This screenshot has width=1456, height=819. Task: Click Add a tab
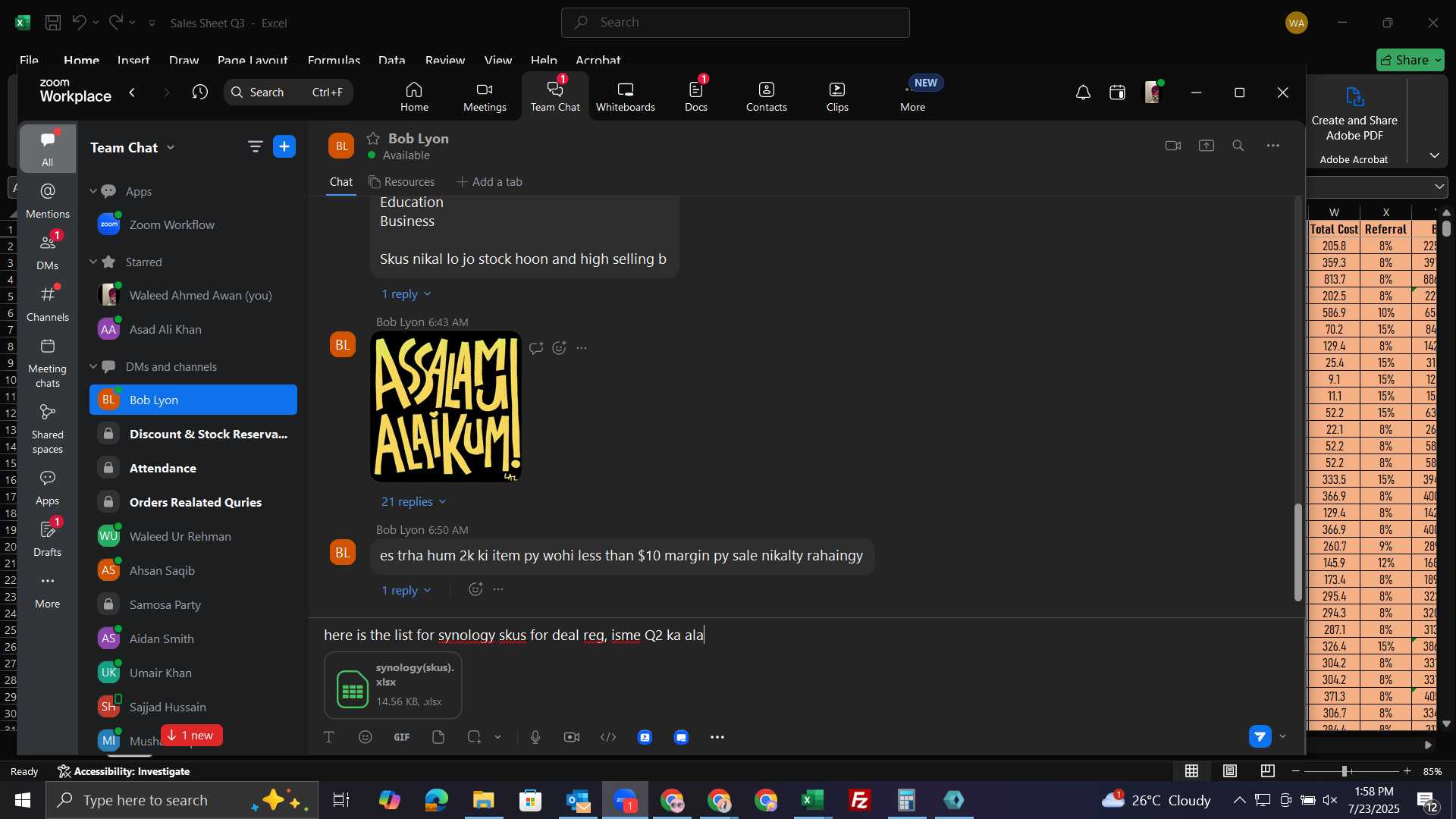489,182
